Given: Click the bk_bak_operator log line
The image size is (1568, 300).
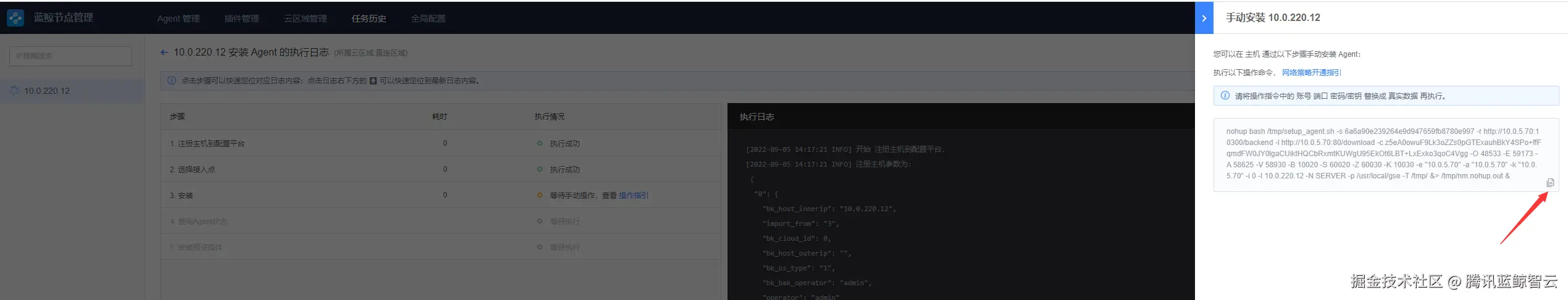Looking at the screenshot, I should 816,283.
